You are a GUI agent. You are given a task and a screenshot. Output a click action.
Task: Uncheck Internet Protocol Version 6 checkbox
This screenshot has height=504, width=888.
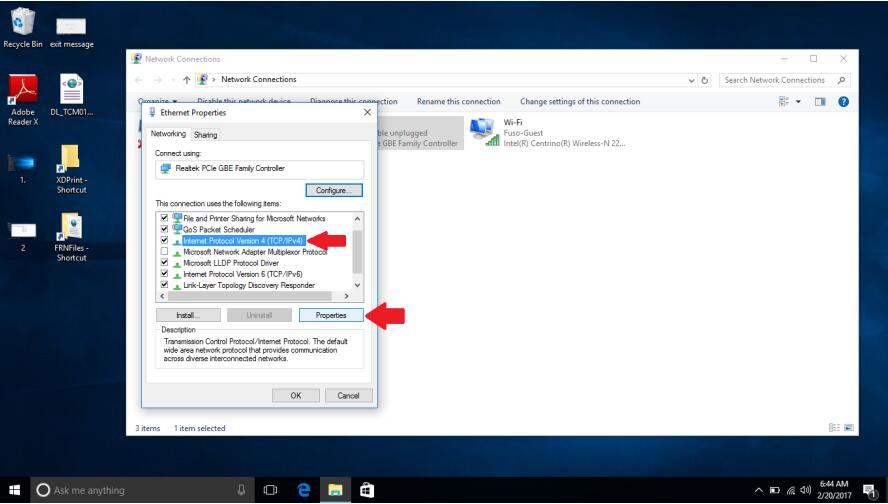pyautogui.click(x=164, y=274)
